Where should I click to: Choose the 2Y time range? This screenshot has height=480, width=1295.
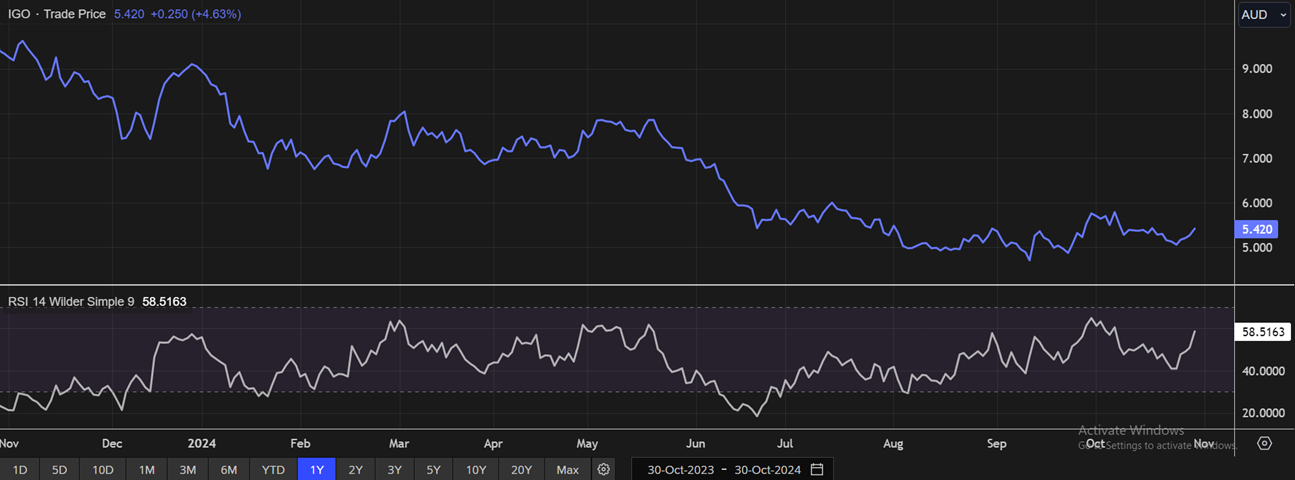click(356, 469)
